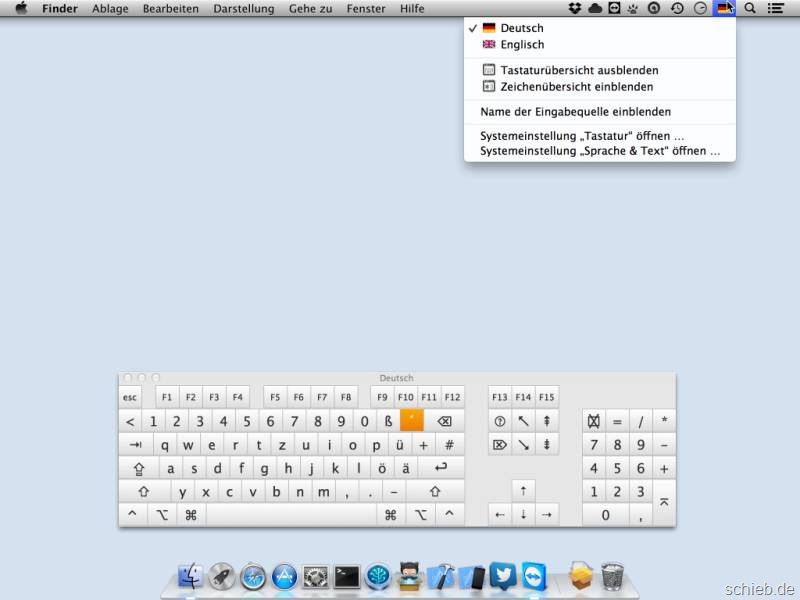The image size is (800, 600).
Task: Open the "Darstellung" menu
Action: click(244, 8)
